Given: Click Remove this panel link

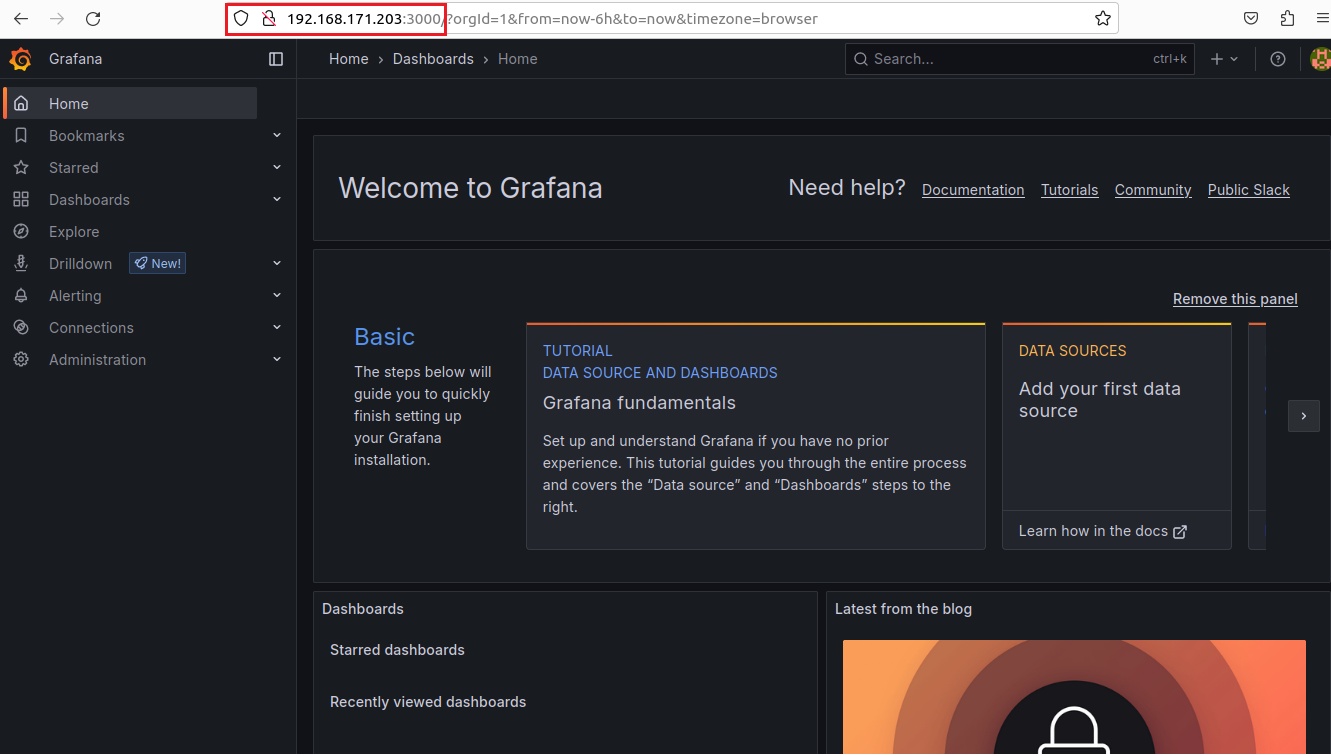Looking at the screenshot, I should click(1234, 299).
